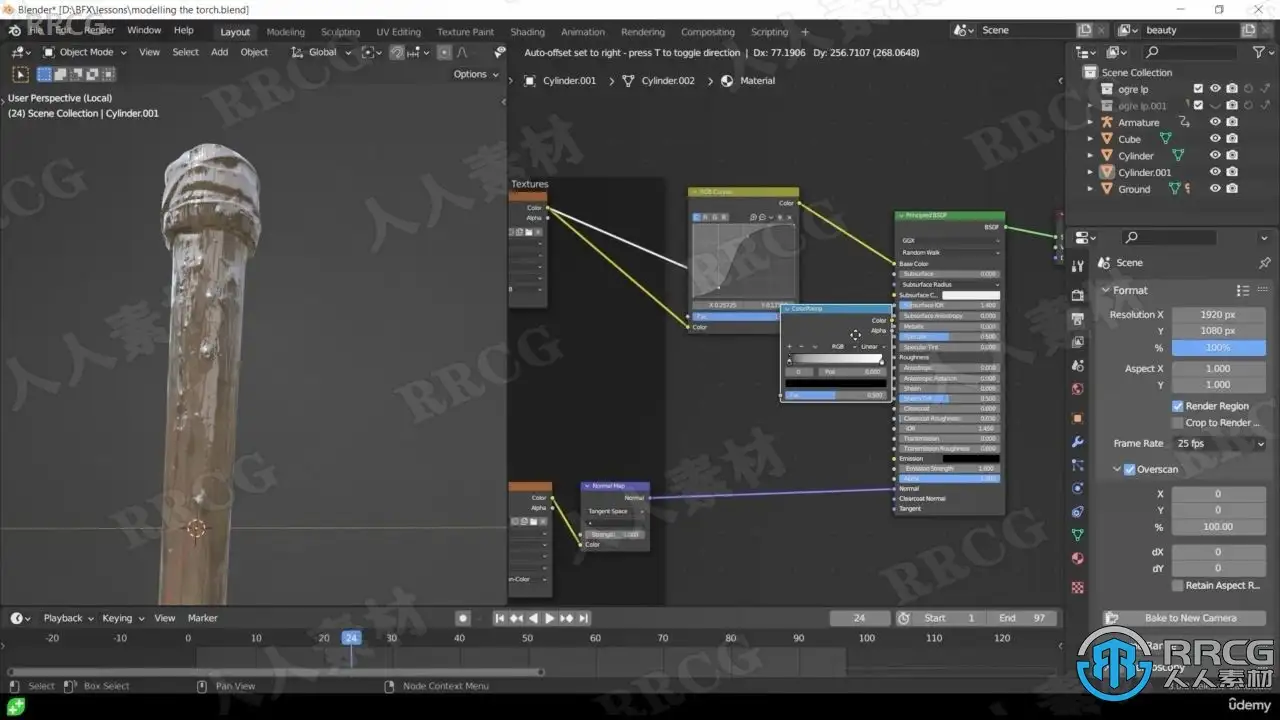Open the Output properties tab
The width and height of the screenshot is (1280, 720).
(1077, 319)
